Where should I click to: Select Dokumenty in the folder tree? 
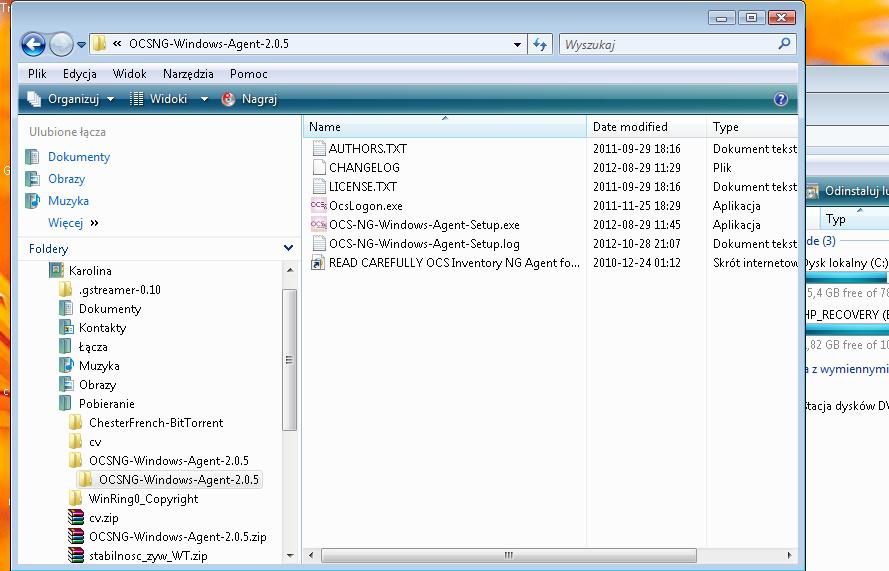[110, 308]
